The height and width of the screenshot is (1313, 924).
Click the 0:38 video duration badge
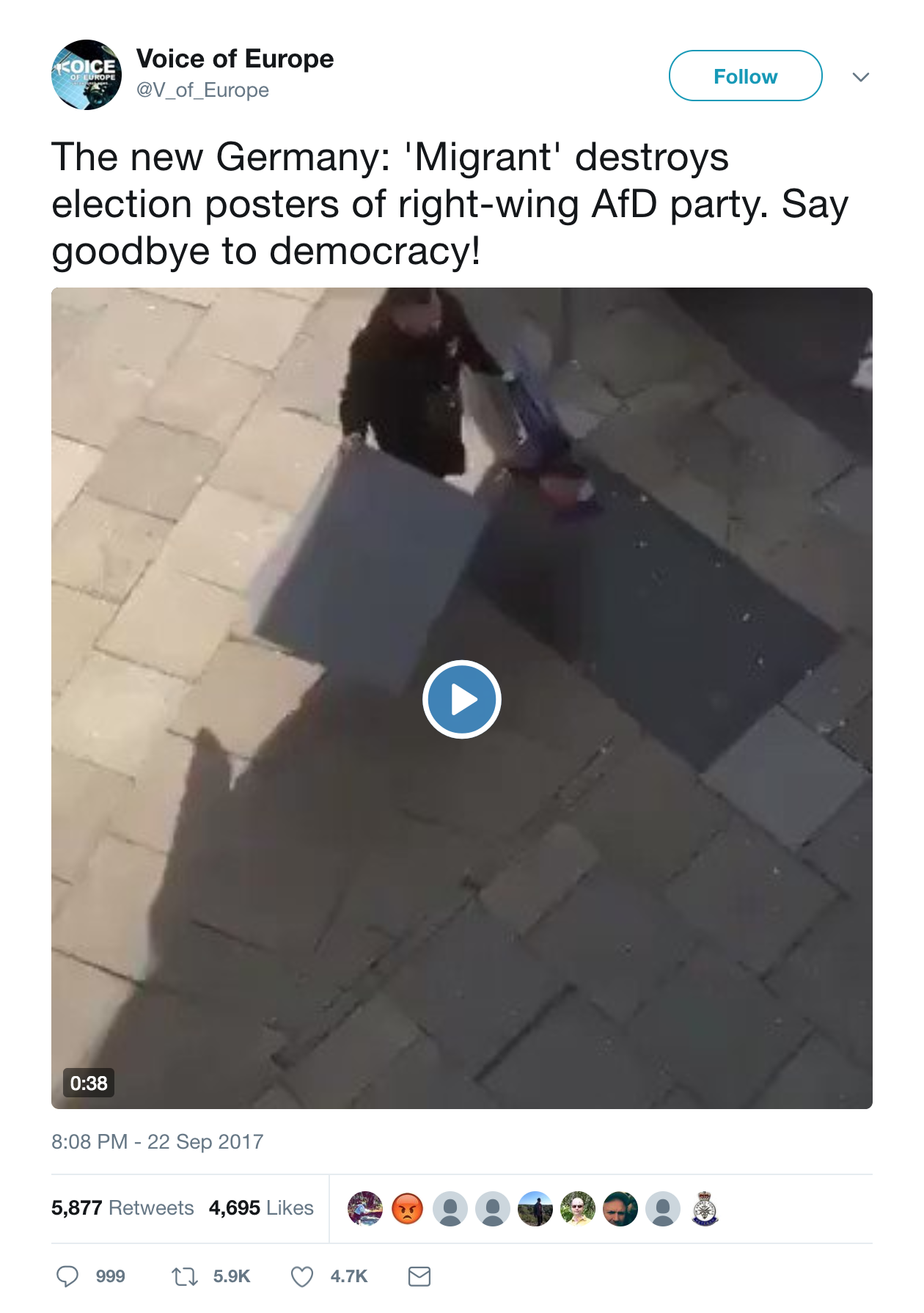[89, 1083]
